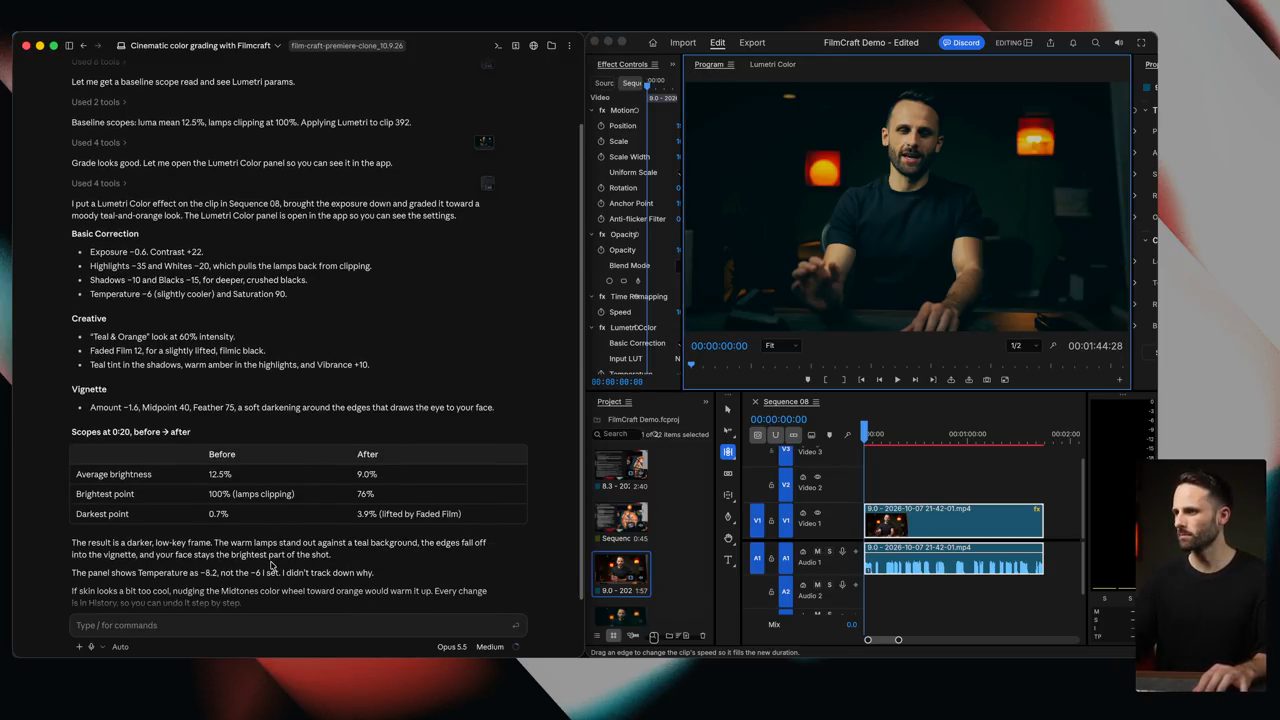Collapse the Time Remapping effect group
1280x720 pixels.
click(x=591, y=296)
